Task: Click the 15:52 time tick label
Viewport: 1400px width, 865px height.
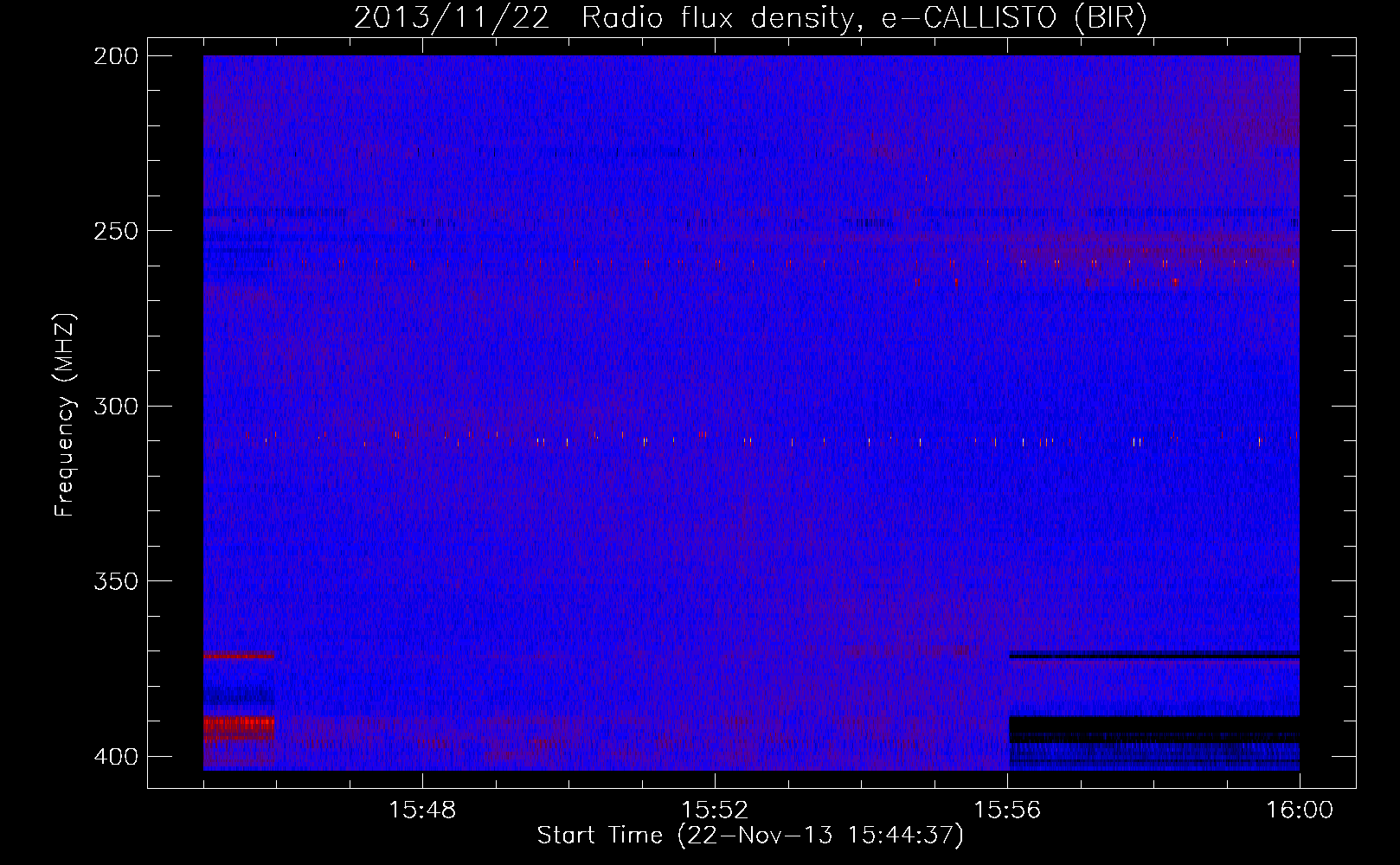Action: coord(715,811)
